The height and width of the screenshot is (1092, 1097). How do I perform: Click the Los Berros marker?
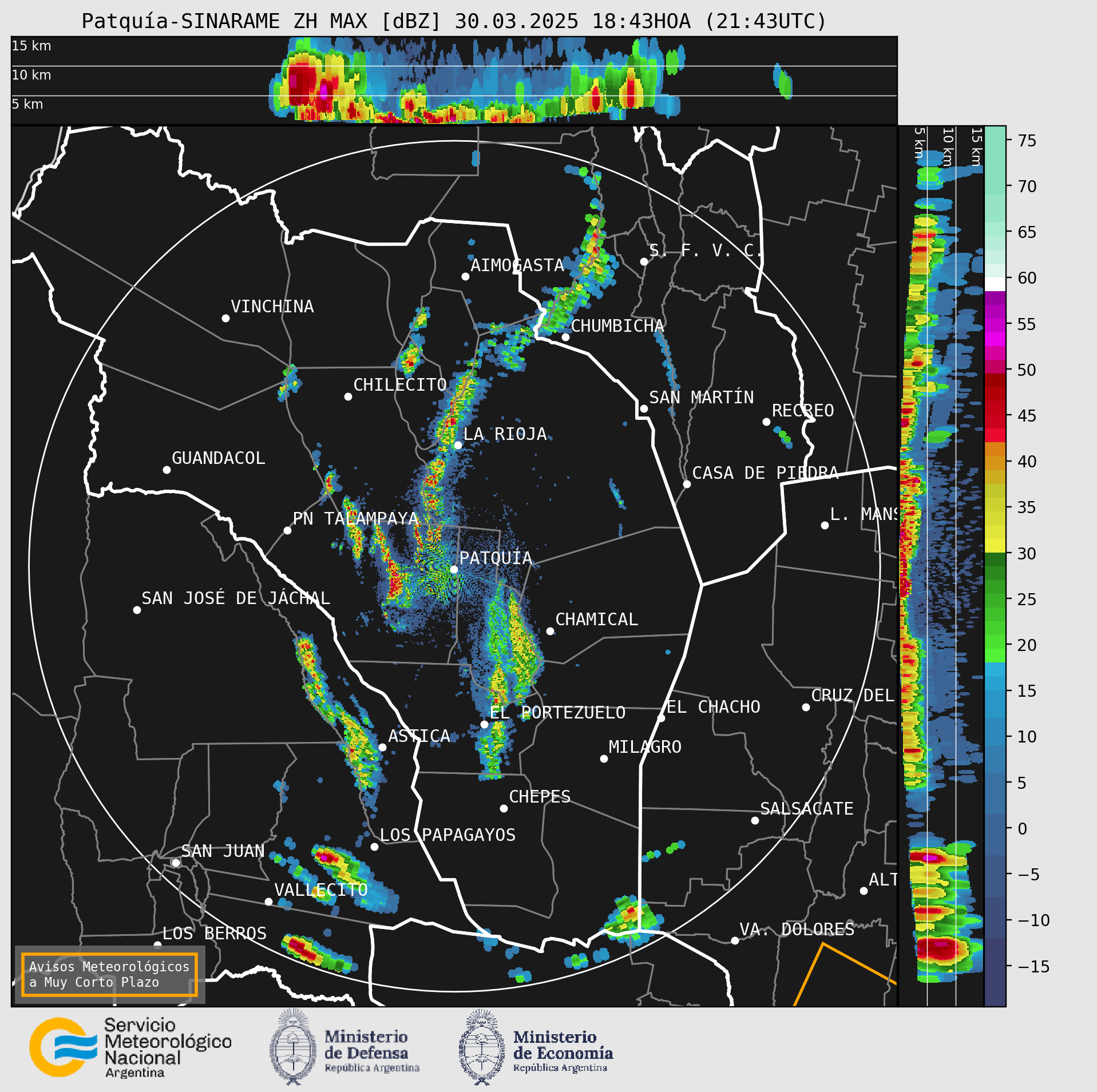pyautogui.click(x=157, y=945)
